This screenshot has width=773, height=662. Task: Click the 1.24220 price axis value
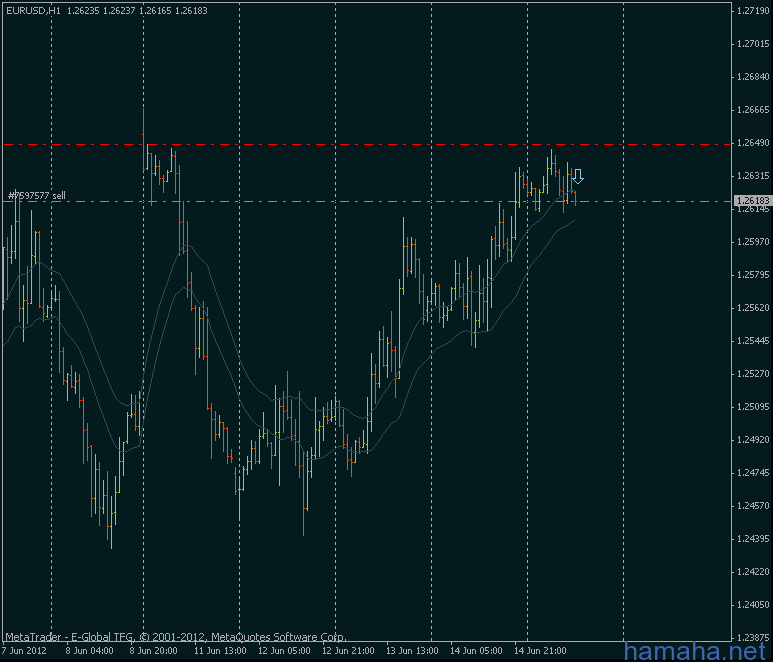(x=753, y=572)
